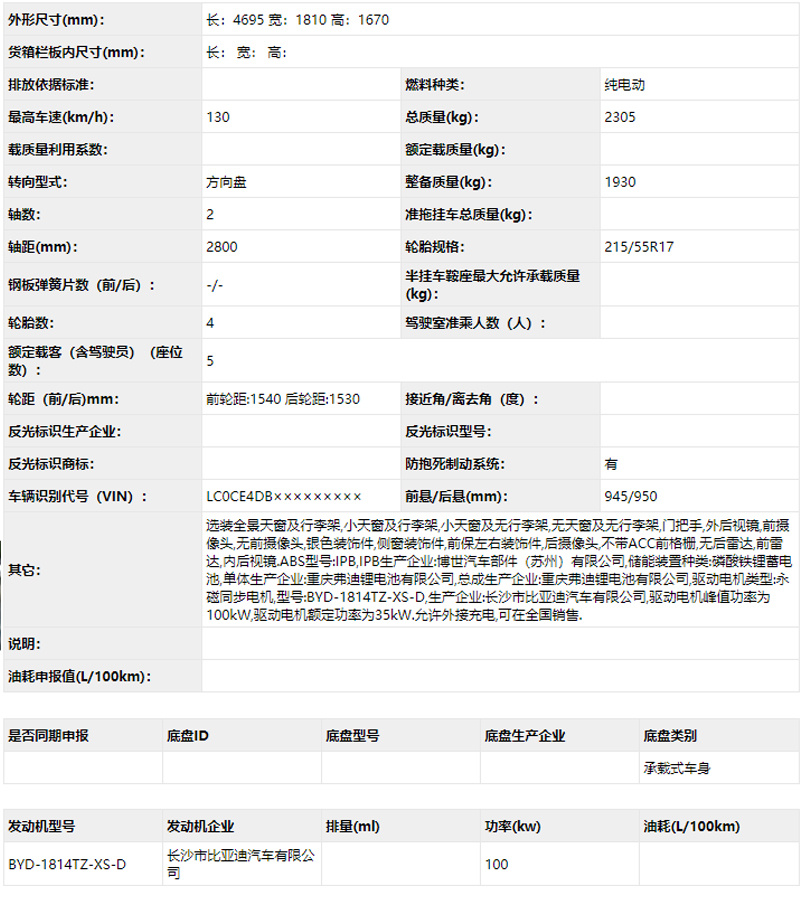The image size is (800, 900).
Task: Select the 轮胎规格 label
Action: [x=434, y=247]
